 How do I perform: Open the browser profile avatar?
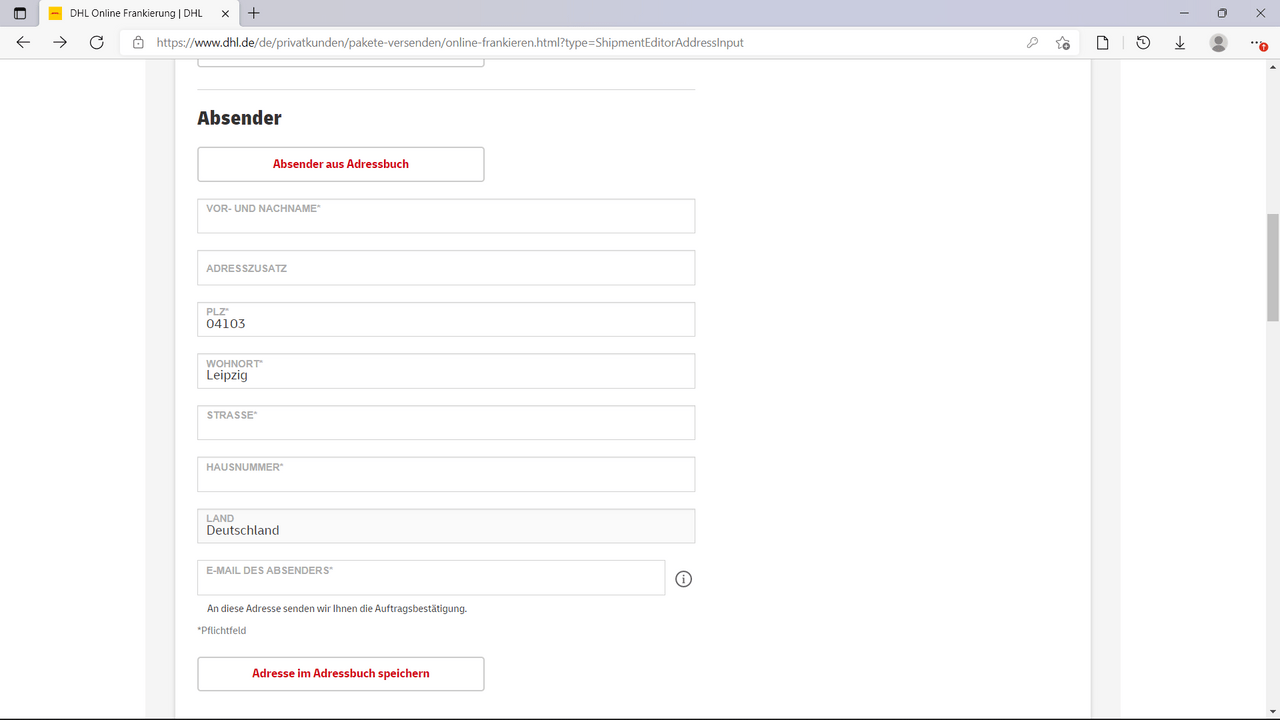pyautogui.click(x=1218, y=43)
